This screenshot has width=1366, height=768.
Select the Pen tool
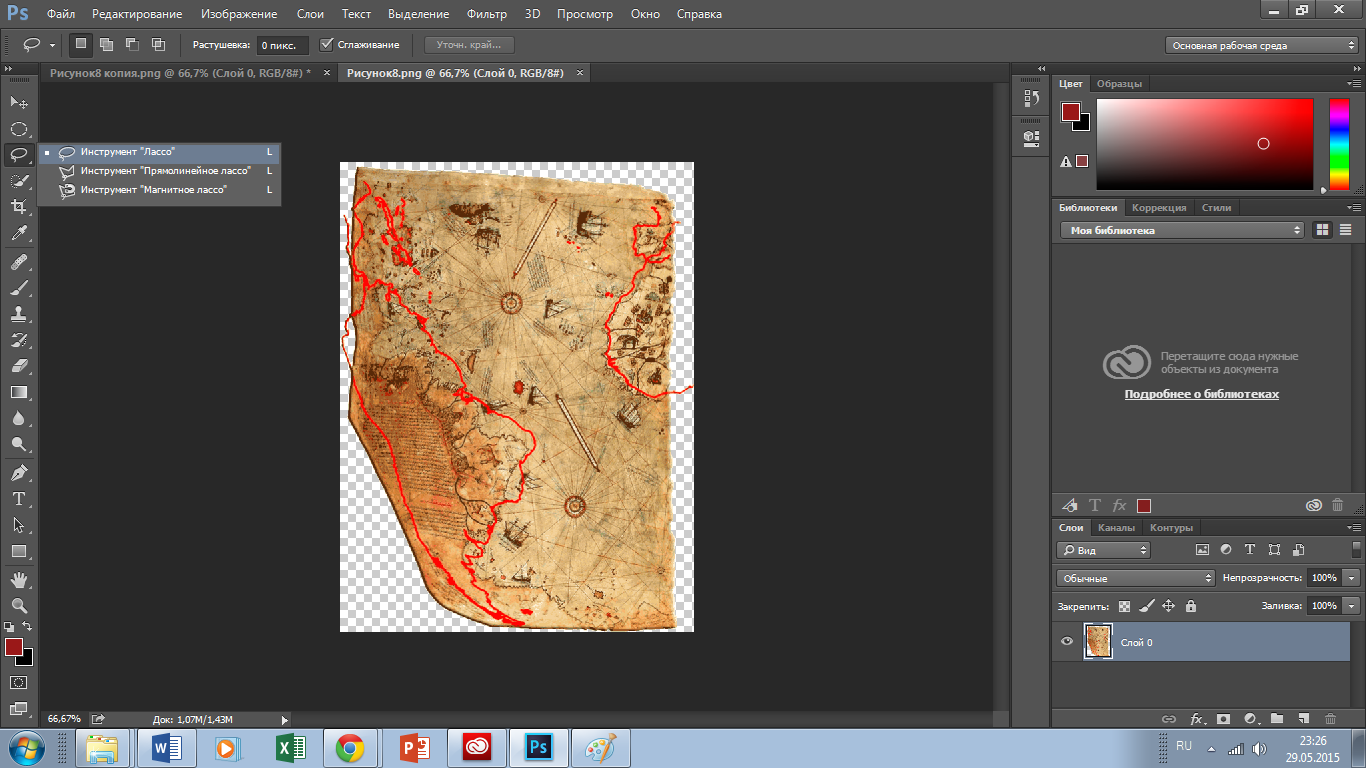(x=19, y=472)
